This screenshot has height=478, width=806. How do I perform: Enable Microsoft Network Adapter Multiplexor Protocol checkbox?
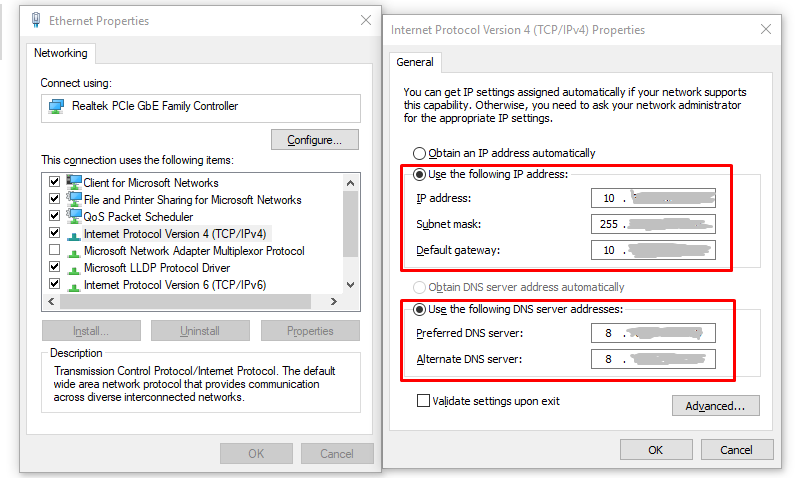pyautogui.click(x=54, y=251)
